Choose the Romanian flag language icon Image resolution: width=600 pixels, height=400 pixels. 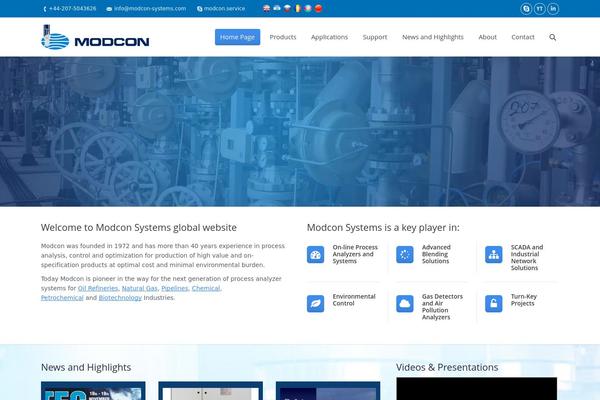click(x=298, y=8)
